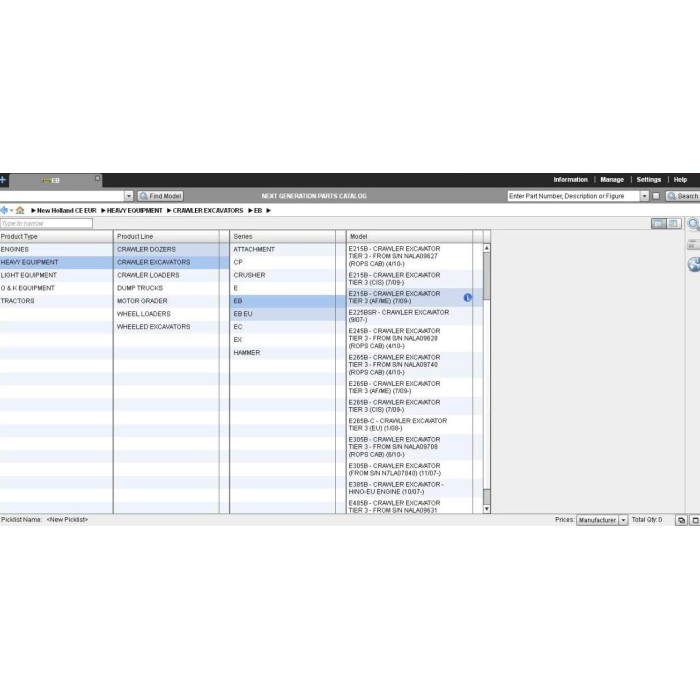The height and width of the screenshot is (700, 700).
Task: Go to home icon in breadcrumb
Action: coord(20,210)
